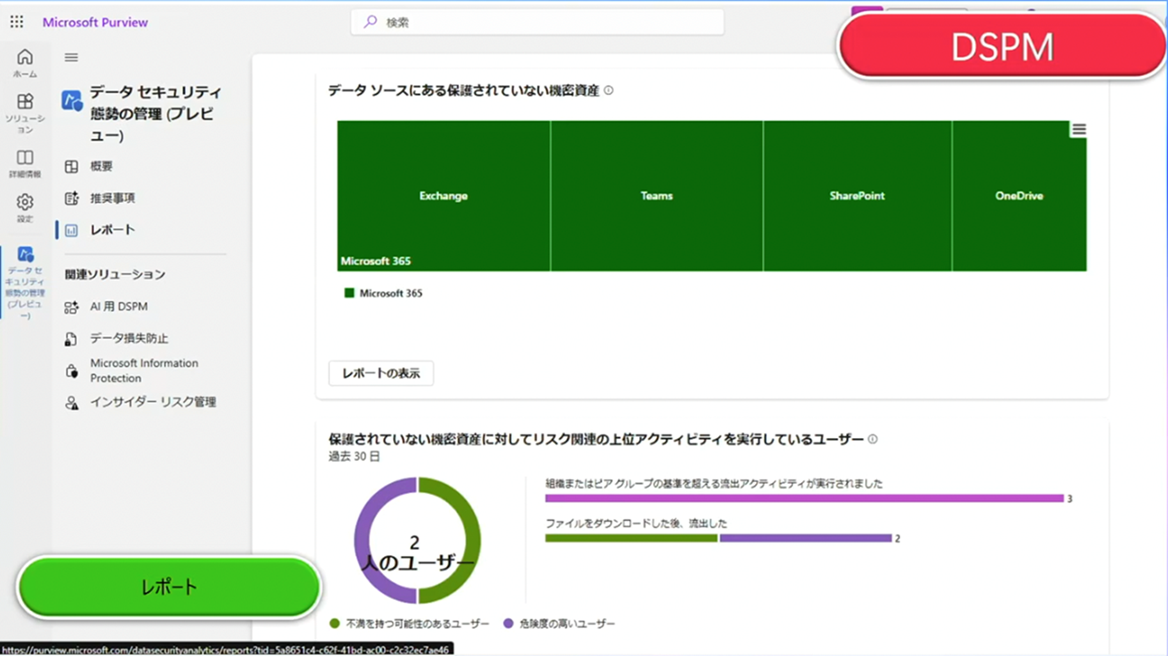Go to Home in left rail
Screen dimensions: 1168x656
25,63
